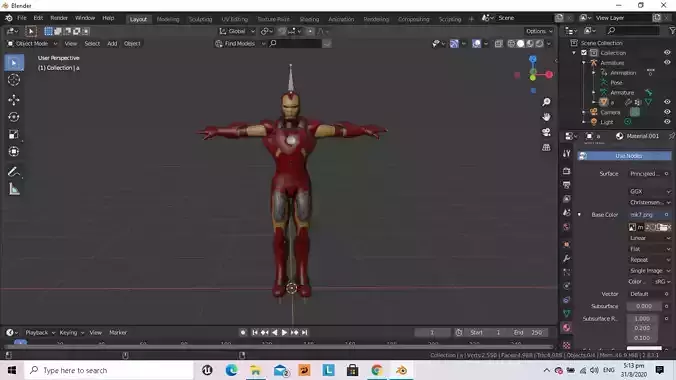The height and width of the screenshot is (380, 676).
Task: Open the Repeat extension dropdown
Action: tap(649, 260)
